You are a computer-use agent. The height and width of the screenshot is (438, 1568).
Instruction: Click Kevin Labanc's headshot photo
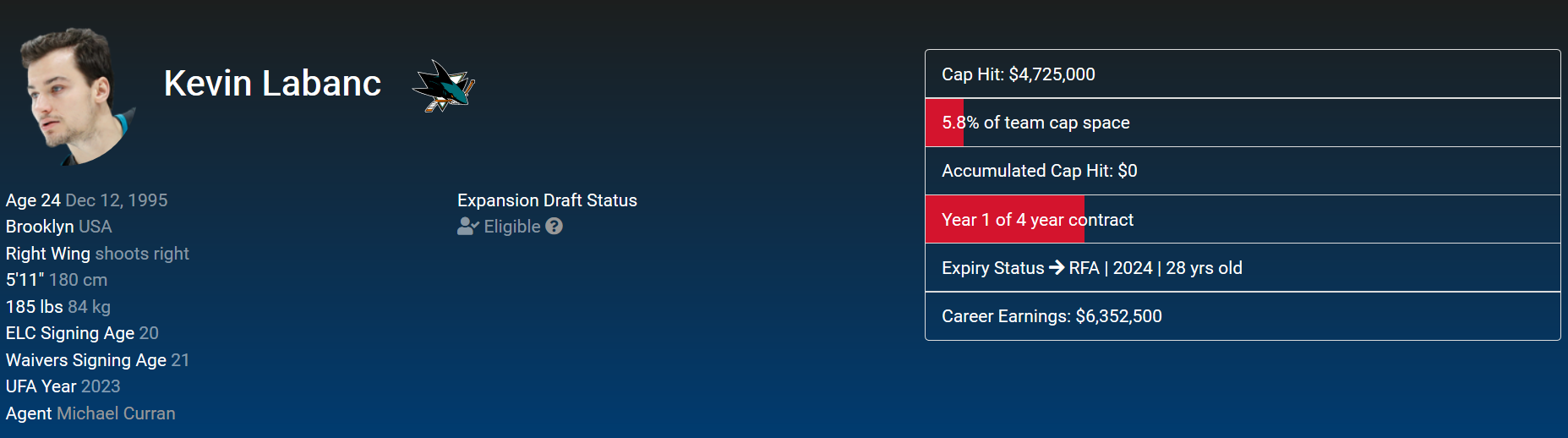point(74,95)
